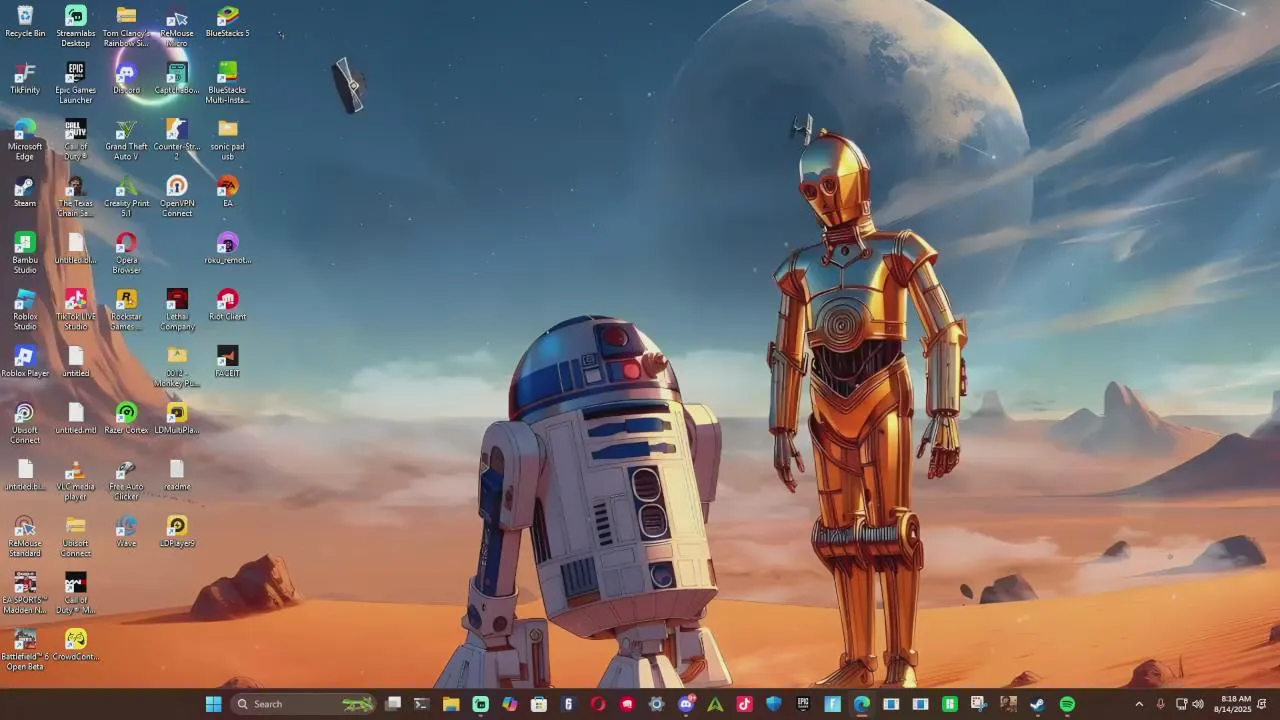Launch LDPlayer9 desktop shortcut

[177, 532]
